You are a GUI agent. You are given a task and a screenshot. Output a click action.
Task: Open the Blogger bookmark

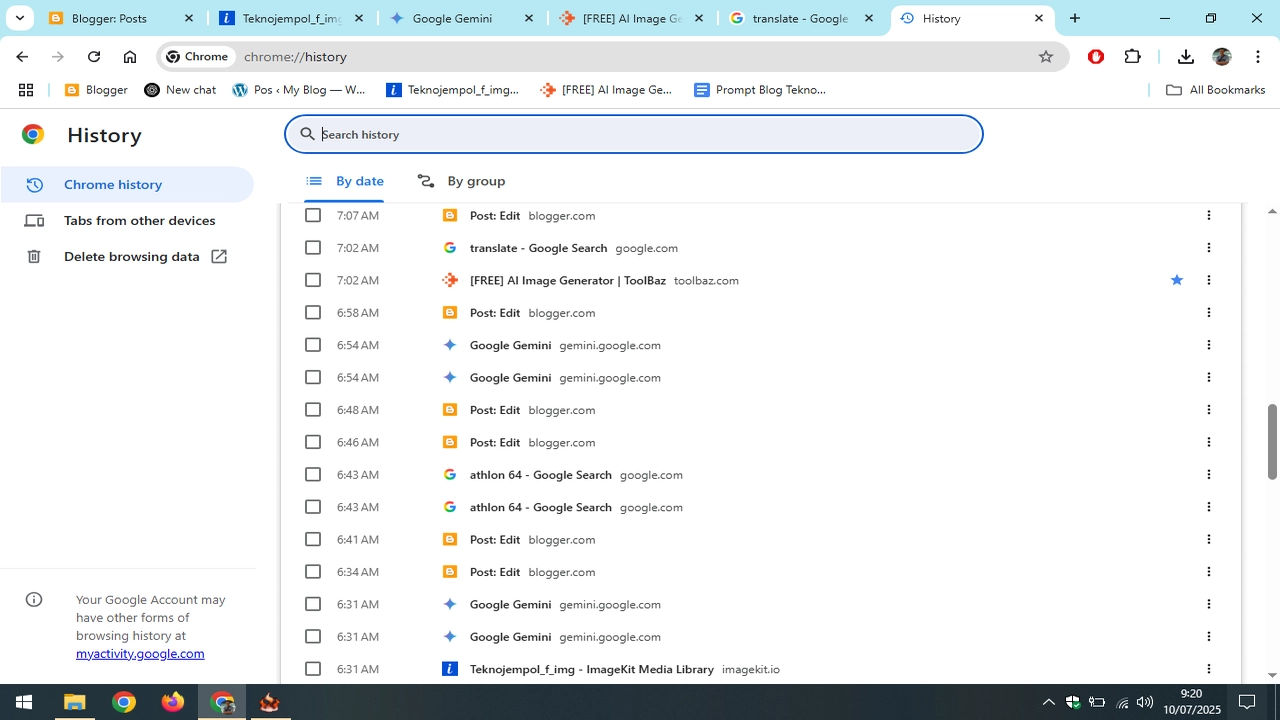[x=96, y=90]
